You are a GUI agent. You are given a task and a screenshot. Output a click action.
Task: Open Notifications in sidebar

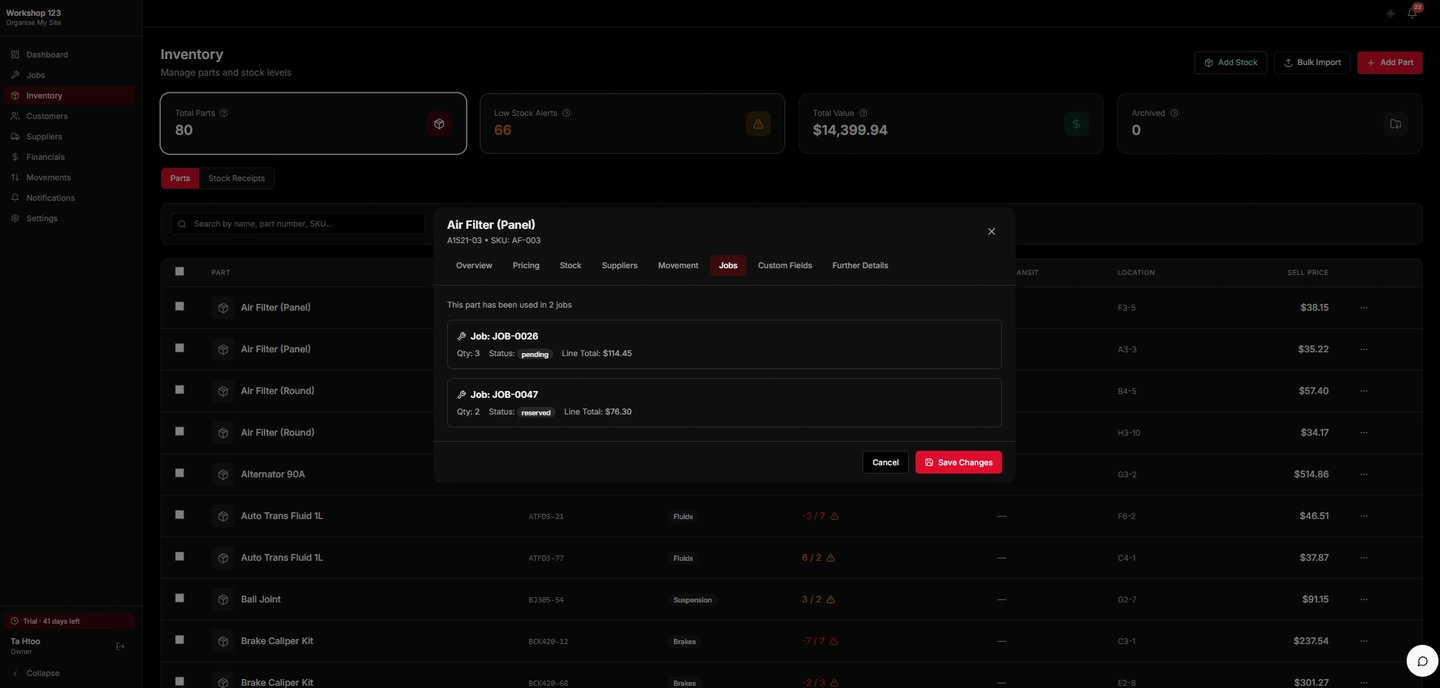click(70, 198)
